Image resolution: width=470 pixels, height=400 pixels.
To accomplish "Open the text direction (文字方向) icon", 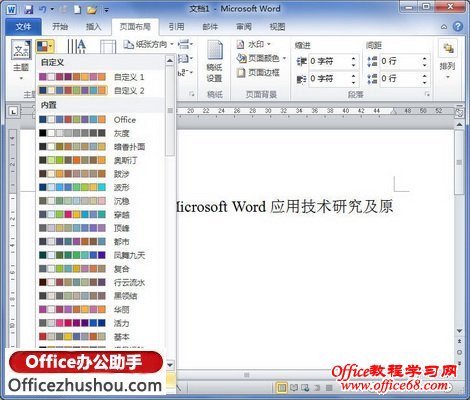I will [77, 46].
